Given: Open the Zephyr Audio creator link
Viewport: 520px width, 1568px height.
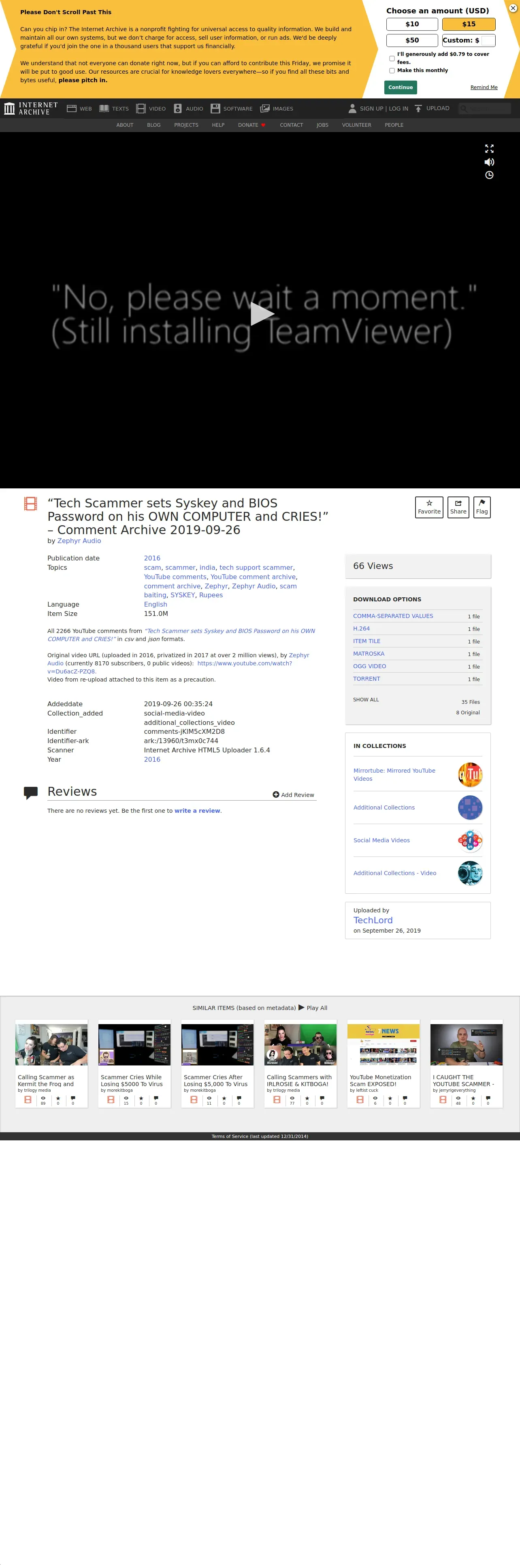Looking at the screenshot, I should [x=79, y=541].
